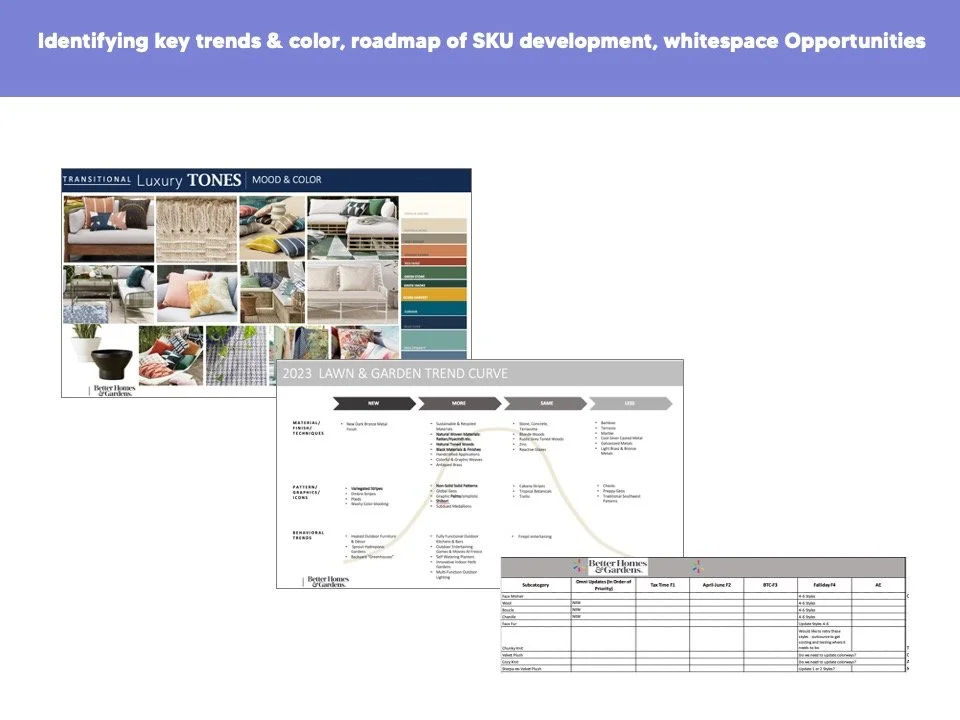Click the Material/Finish/Techniques row label
This screenshot has width=960, height=720.
[308, 428]
